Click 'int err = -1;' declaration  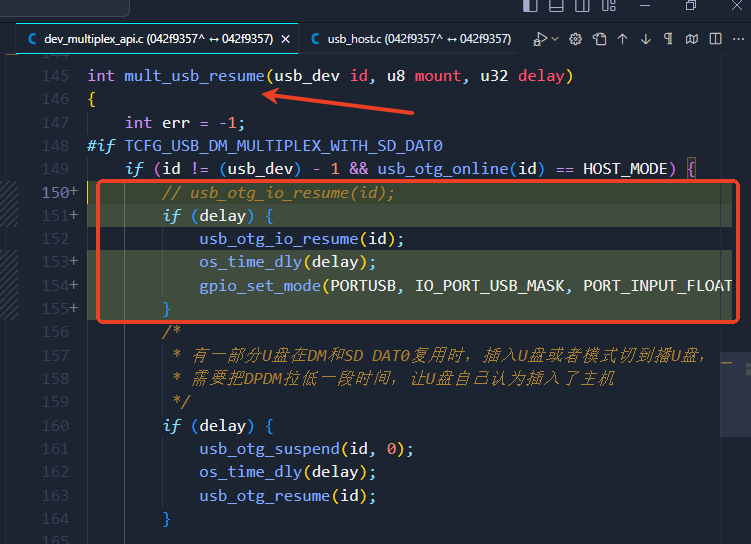coord(185,123)
